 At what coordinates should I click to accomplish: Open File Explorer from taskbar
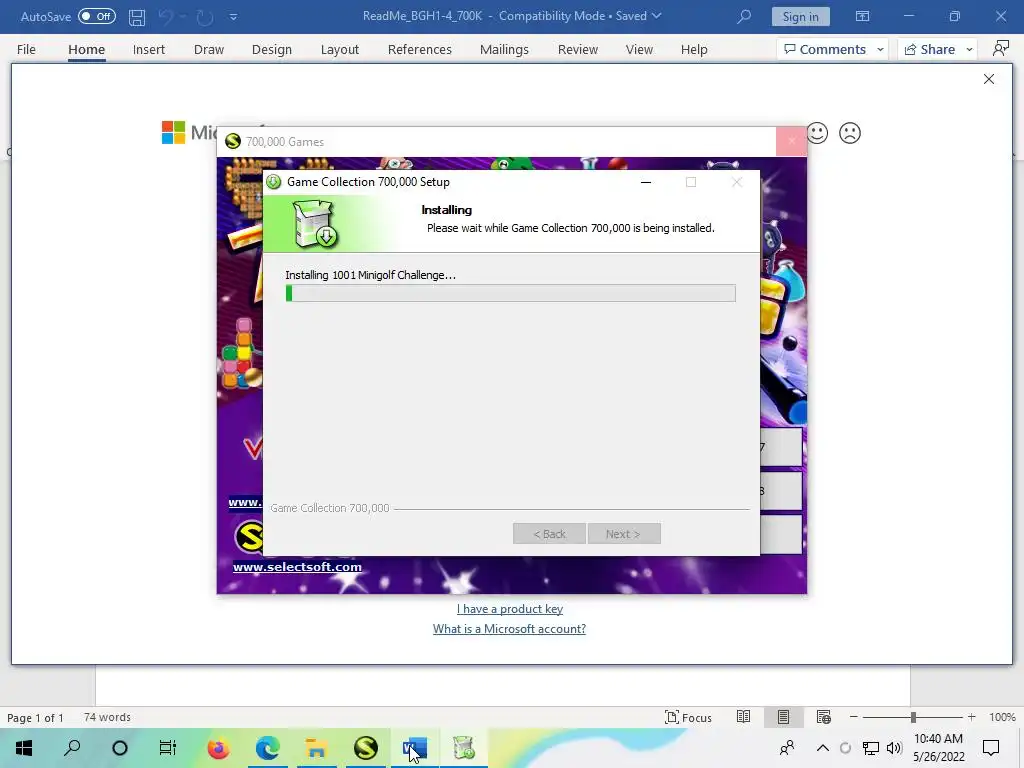tap(316, 748)
